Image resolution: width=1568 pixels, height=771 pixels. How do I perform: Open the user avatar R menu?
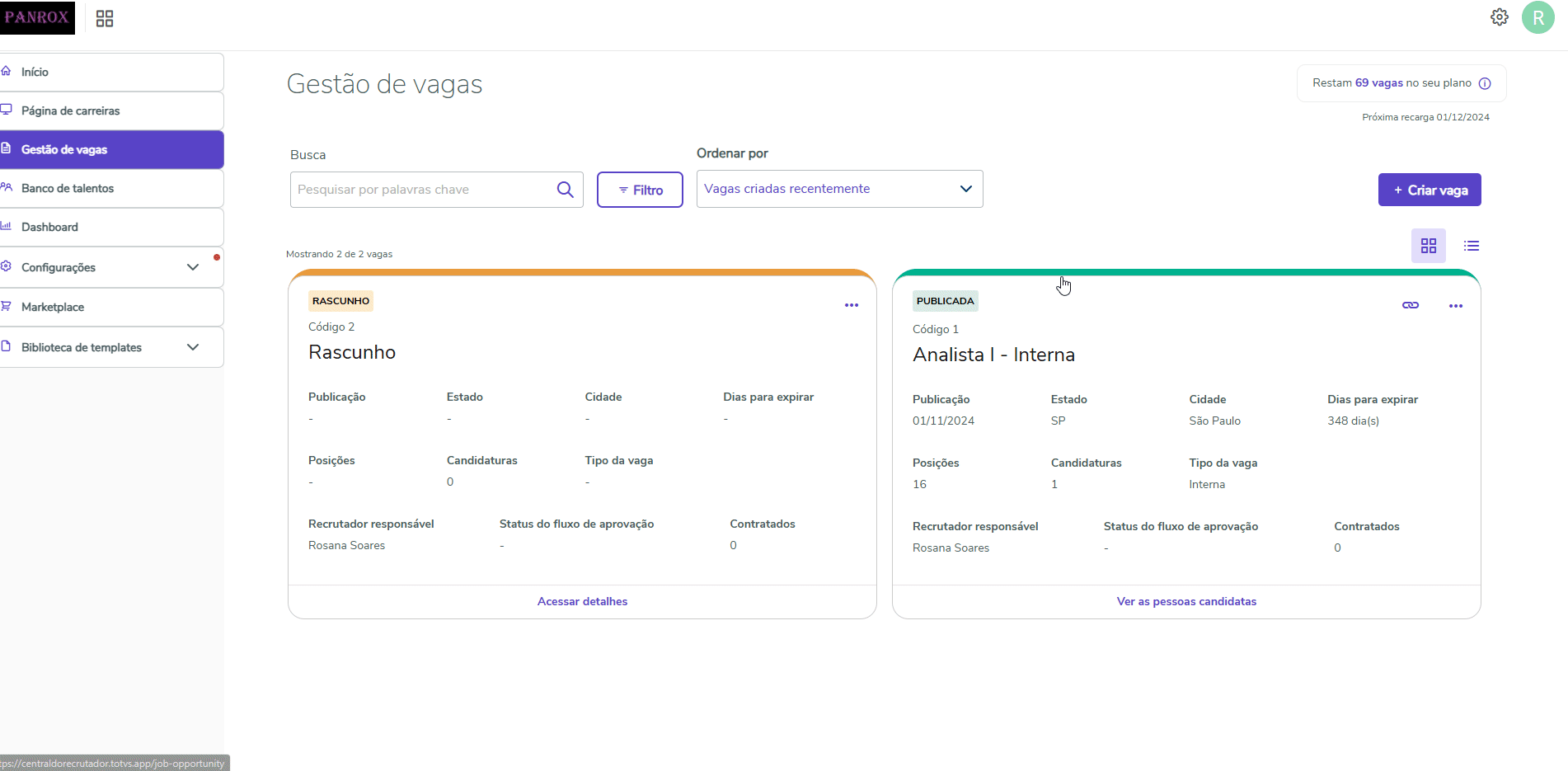pyautogui.click(x=1538, y=17)
